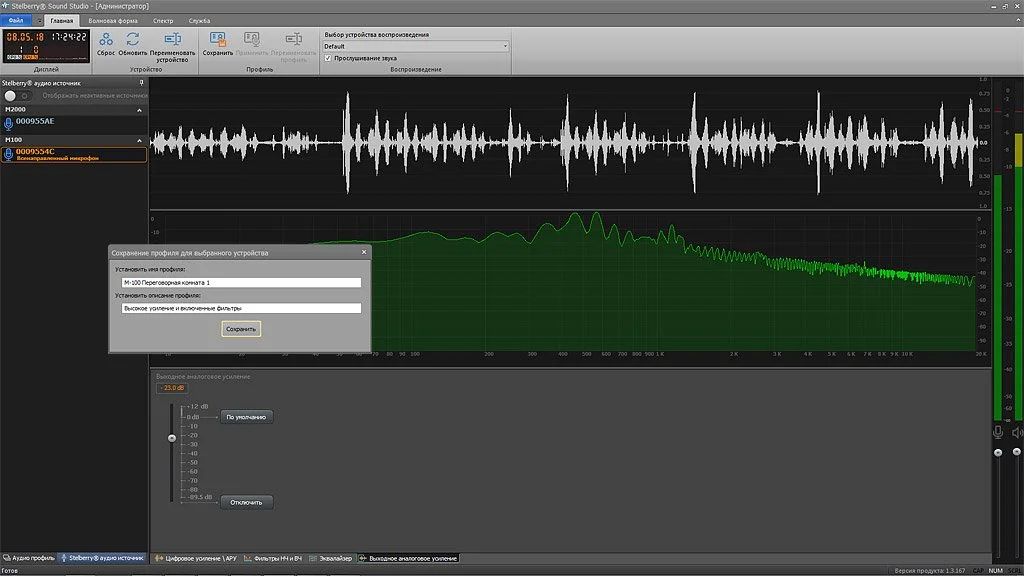Open Выходное аналоговое усиление tab
Viewport: 1024px width, 576px height.
408,558
